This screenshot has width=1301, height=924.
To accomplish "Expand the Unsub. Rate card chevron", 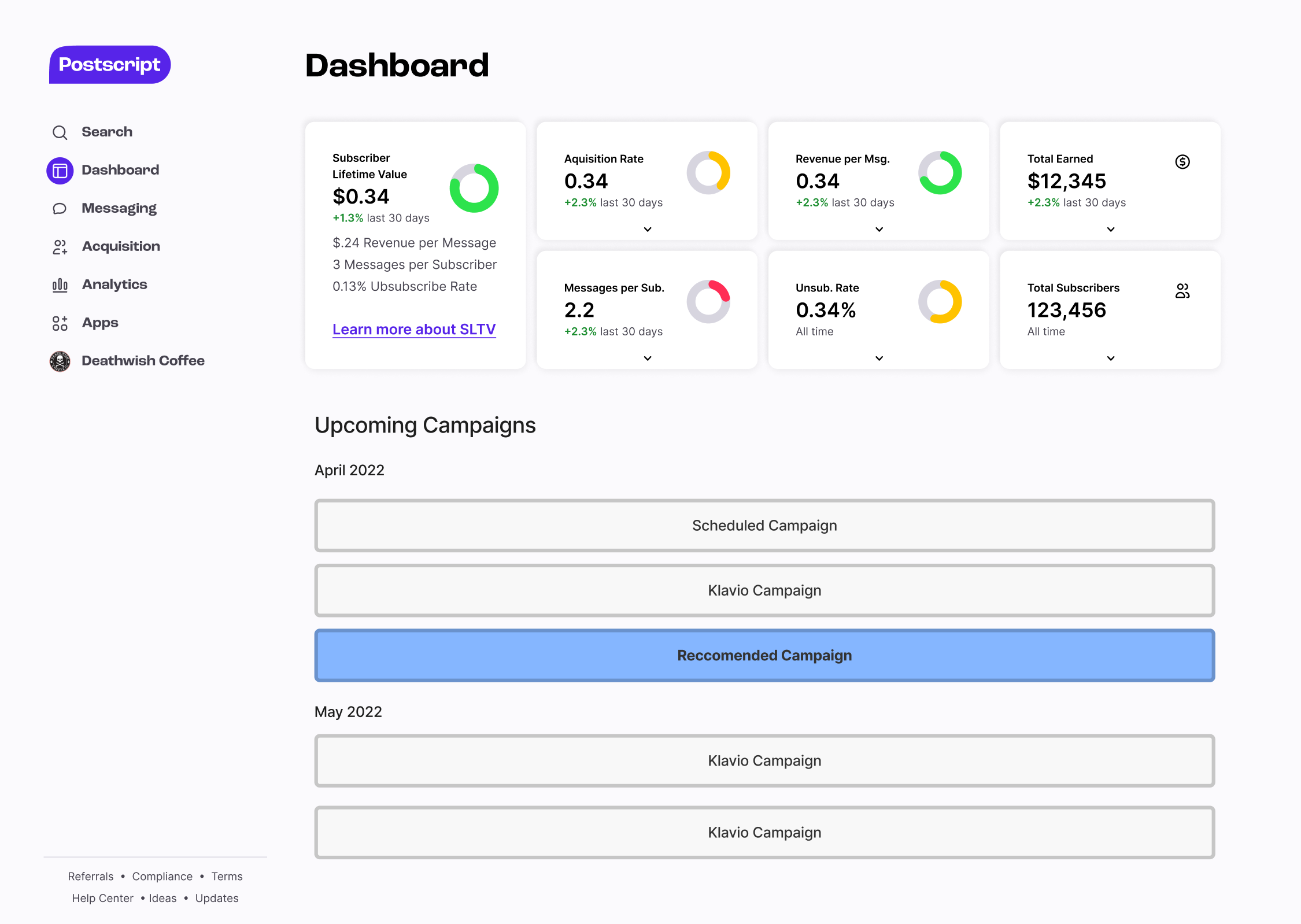I will pos(879,358).
